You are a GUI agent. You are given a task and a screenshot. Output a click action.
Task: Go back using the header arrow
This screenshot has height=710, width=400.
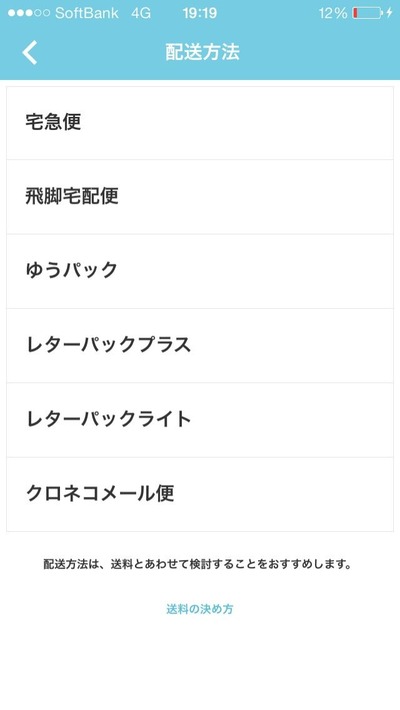[29, 53]
